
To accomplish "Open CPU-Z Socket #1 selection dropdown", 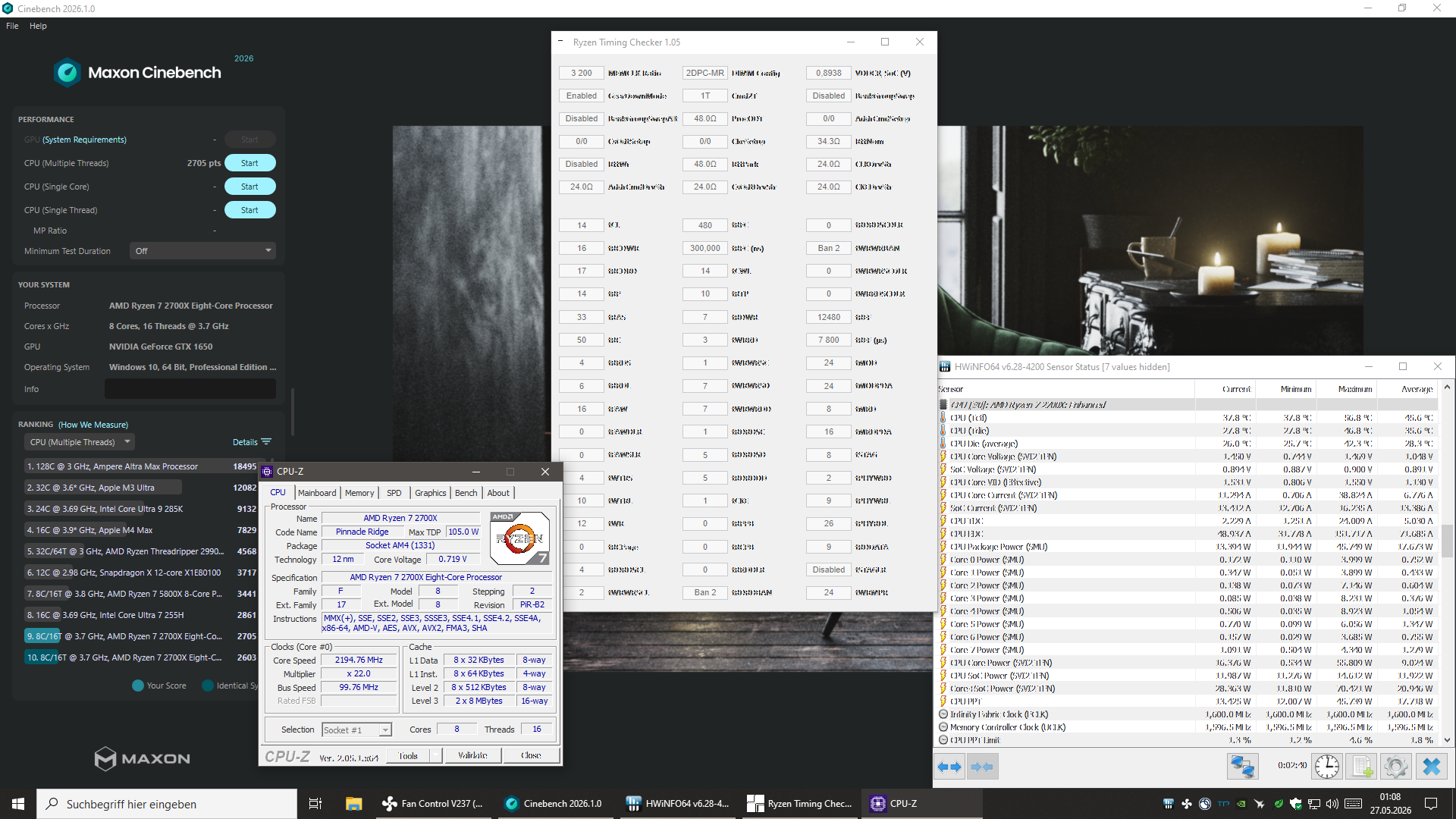I will tap(356, 730).
